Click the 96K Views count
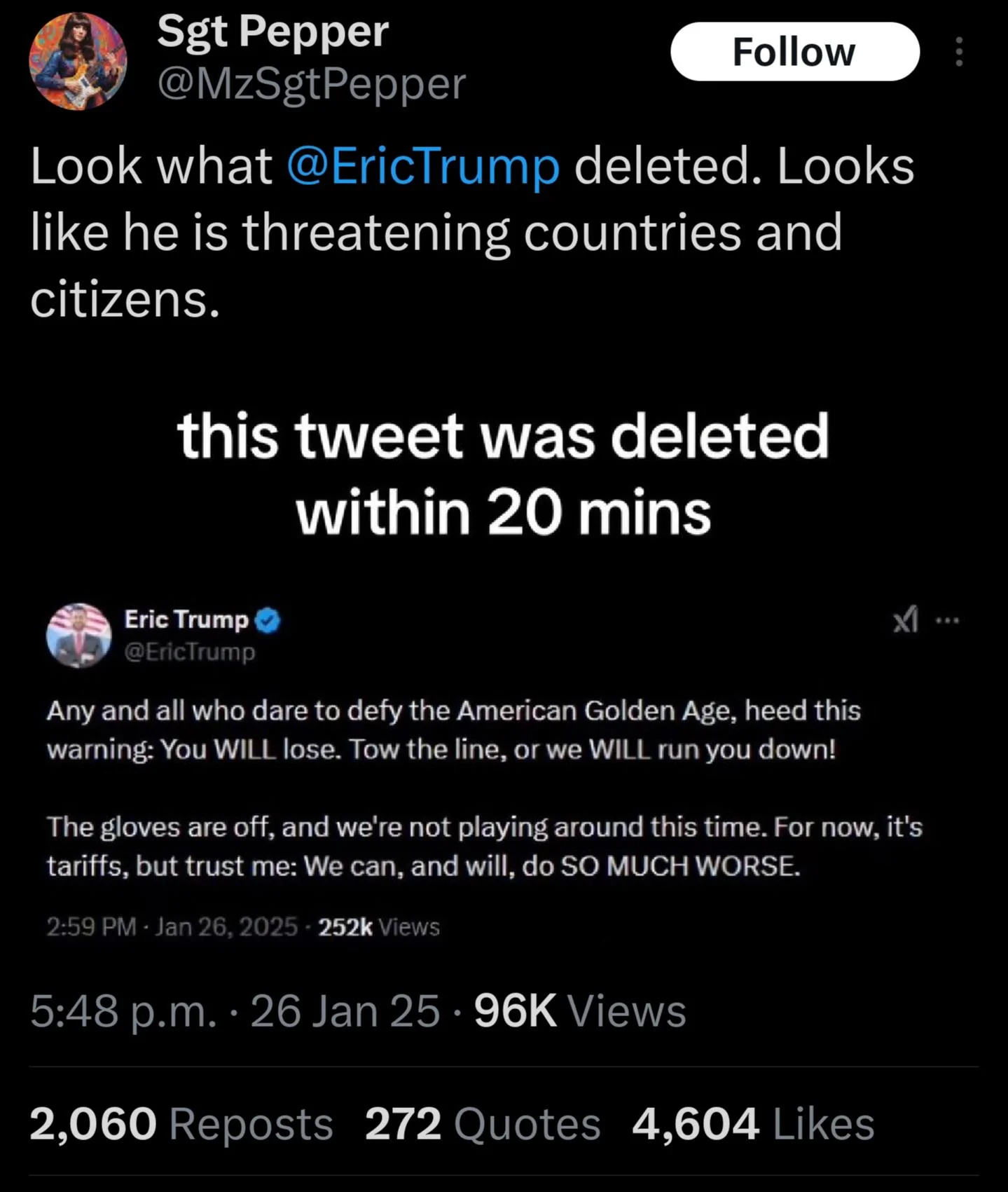 [x=580, y=1011]
